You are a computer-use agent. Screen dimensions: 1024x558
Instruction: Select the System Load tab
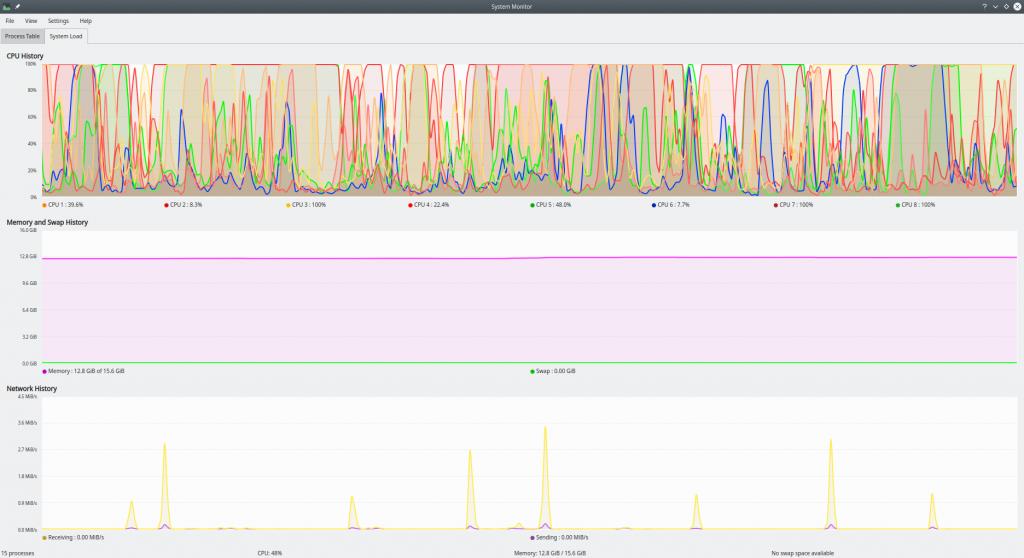point(67,36)
